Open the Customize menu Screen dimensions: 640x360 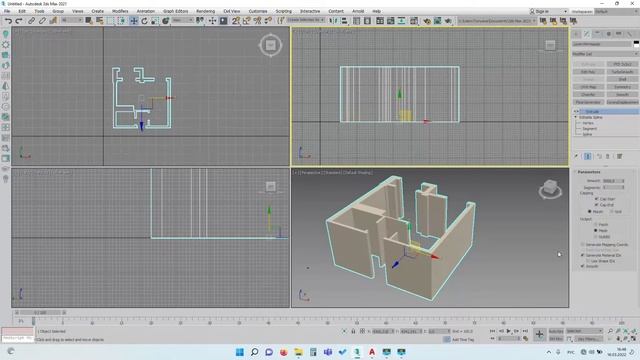258,11
